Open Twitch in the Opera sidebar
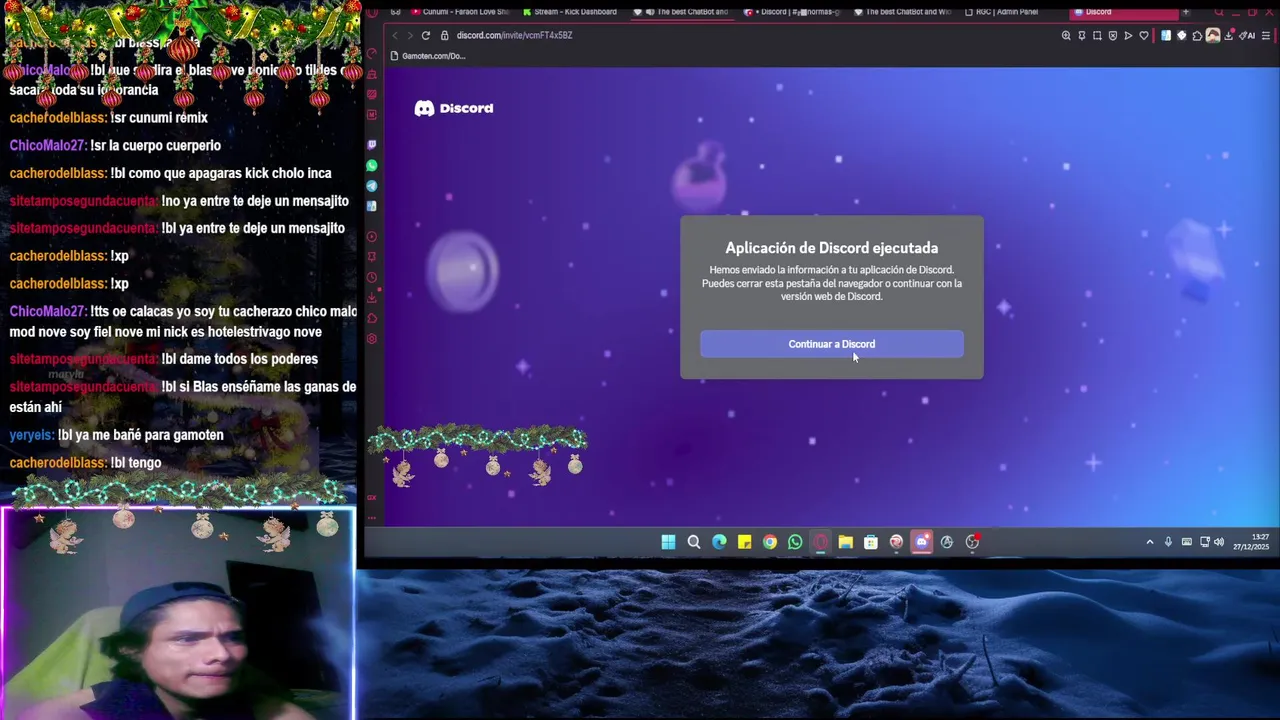 pos(372,145)
